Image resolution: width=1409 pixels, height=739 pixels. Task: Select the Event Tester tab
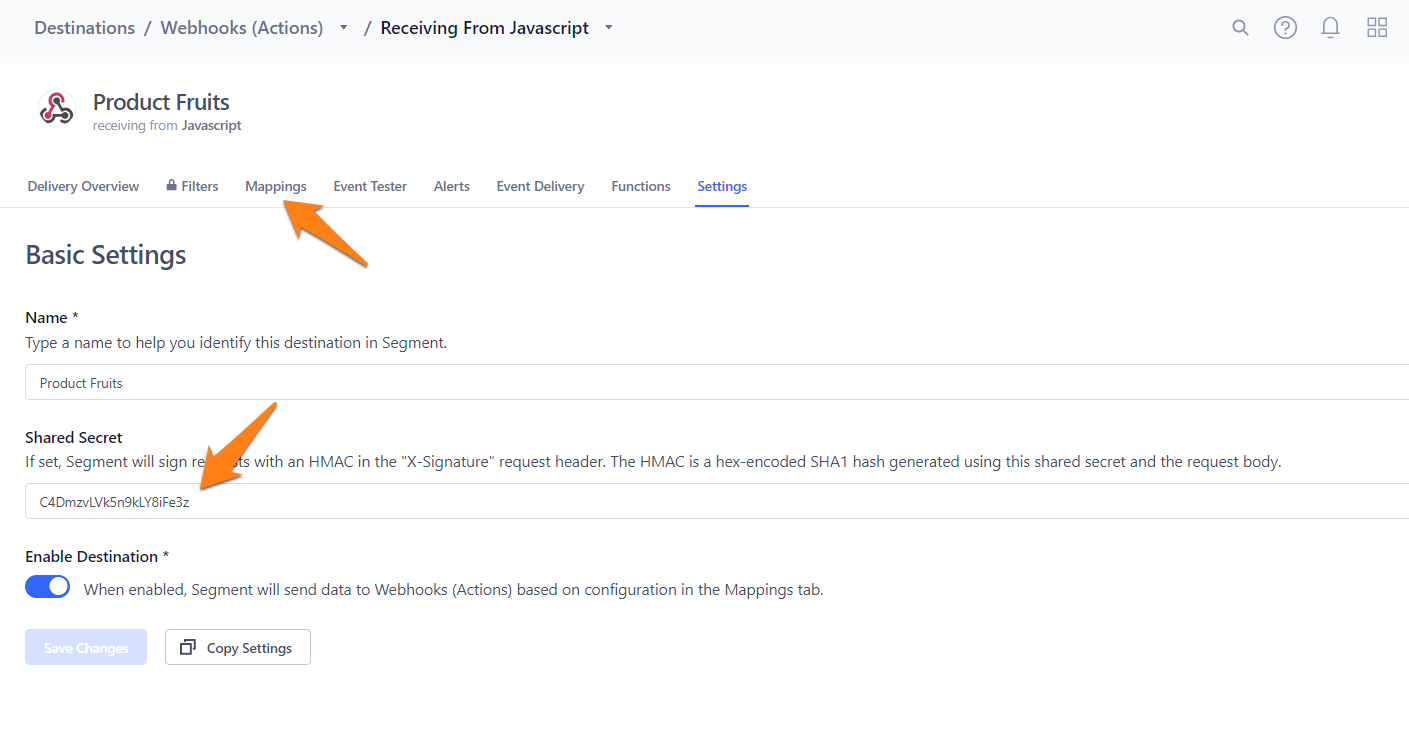click(370, 186)
